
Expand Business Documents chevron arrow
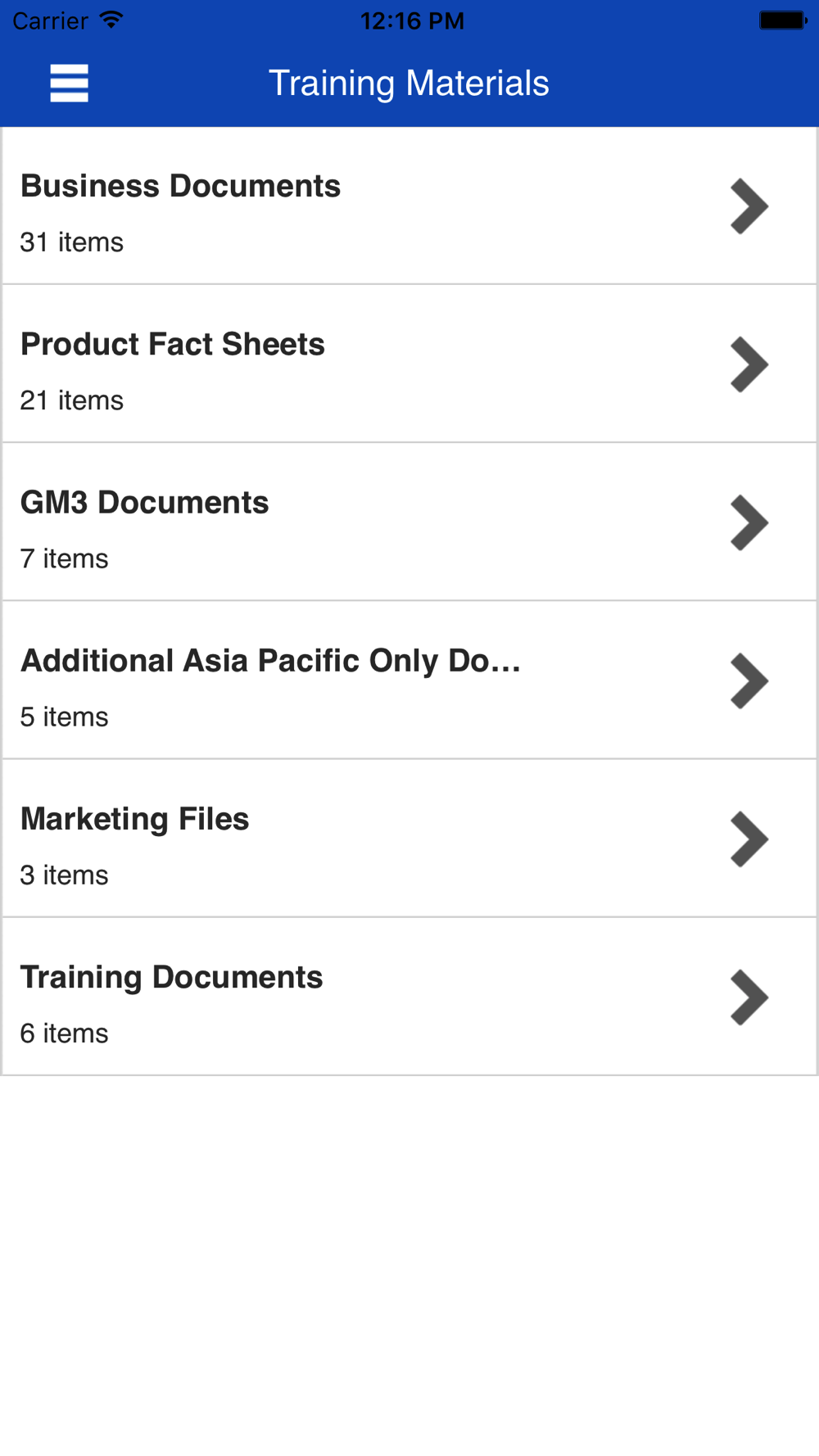pyautogui.click(x=749, y=206)
